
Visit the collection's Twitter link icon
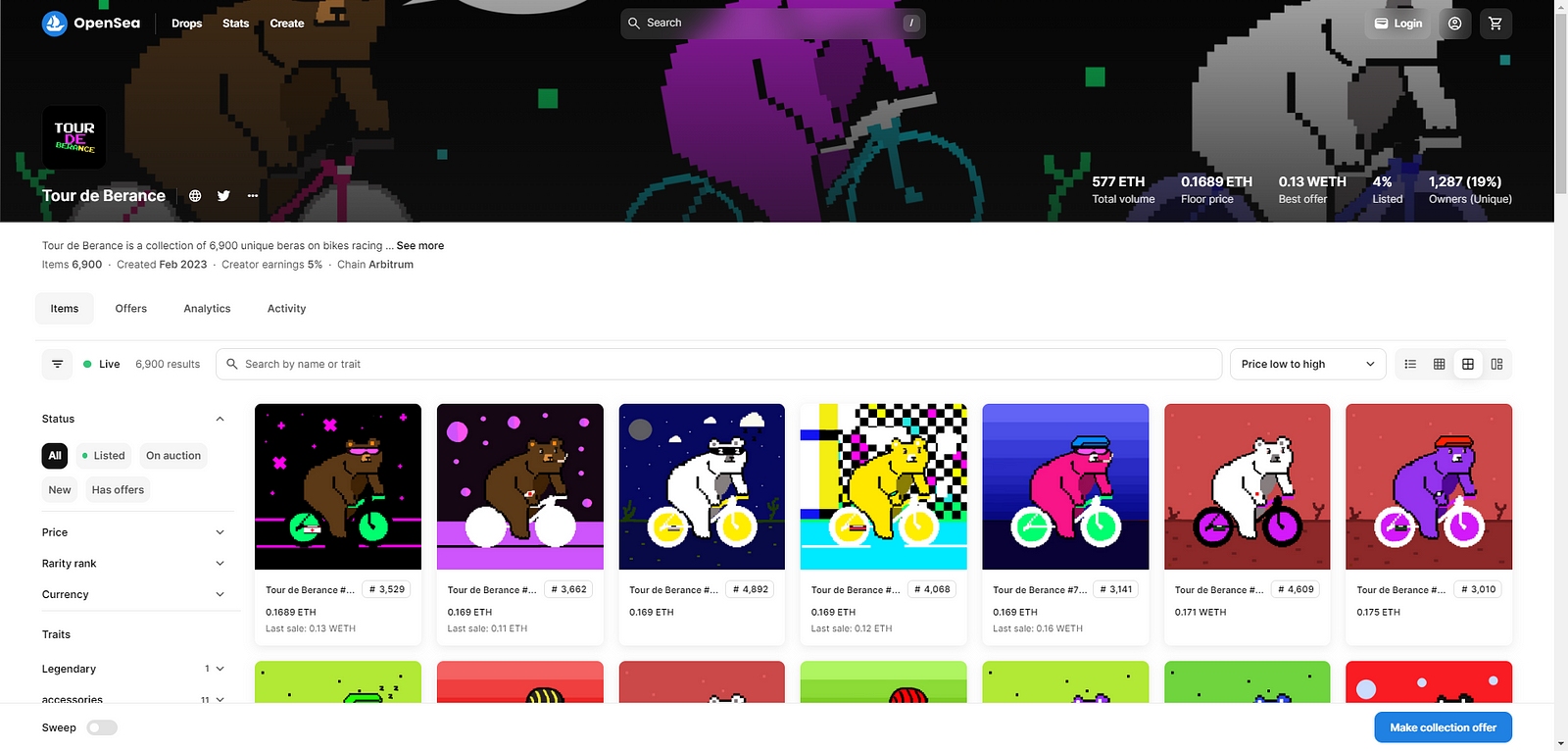tap(223, 196)
